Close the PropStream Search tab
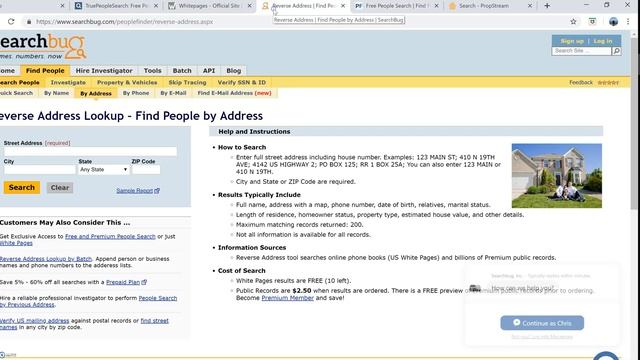This screenshot has width=640, height=360. (x=530, y=6)
